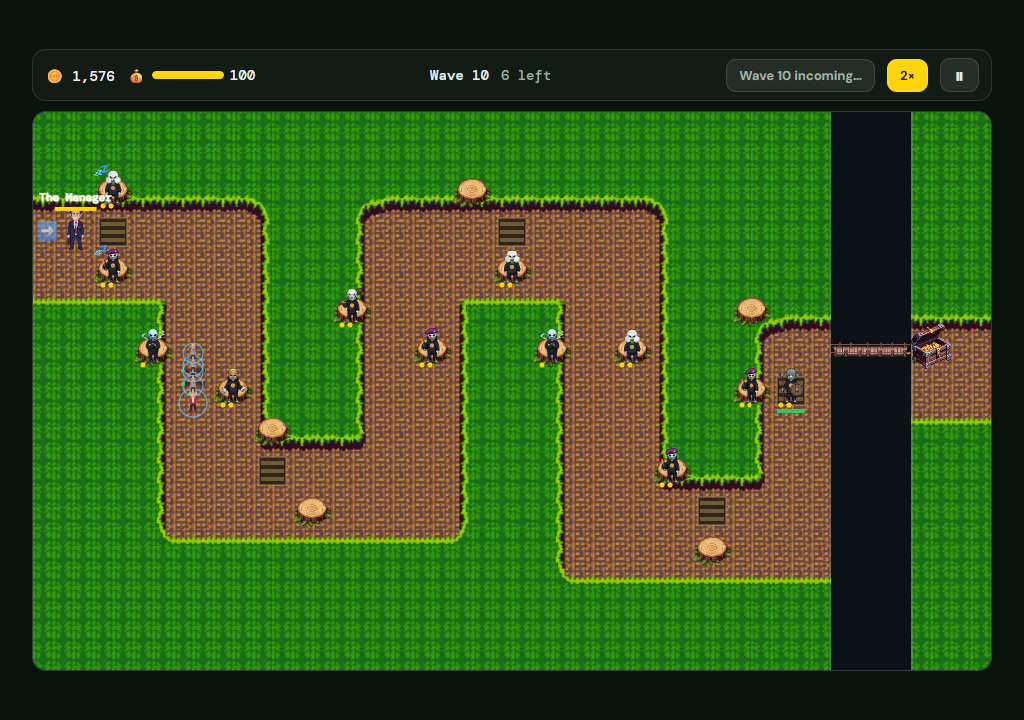Screen dimensions: 1024x720
Task: Click the bottom-right grate
Action: [711, 510]
